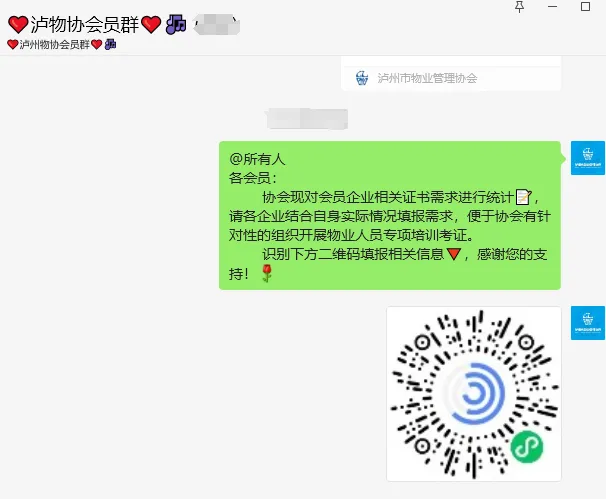Click blurred member count beside group title
Viewport: 606px width, 499px height.
pyautogui.click(x=216, y=25)
